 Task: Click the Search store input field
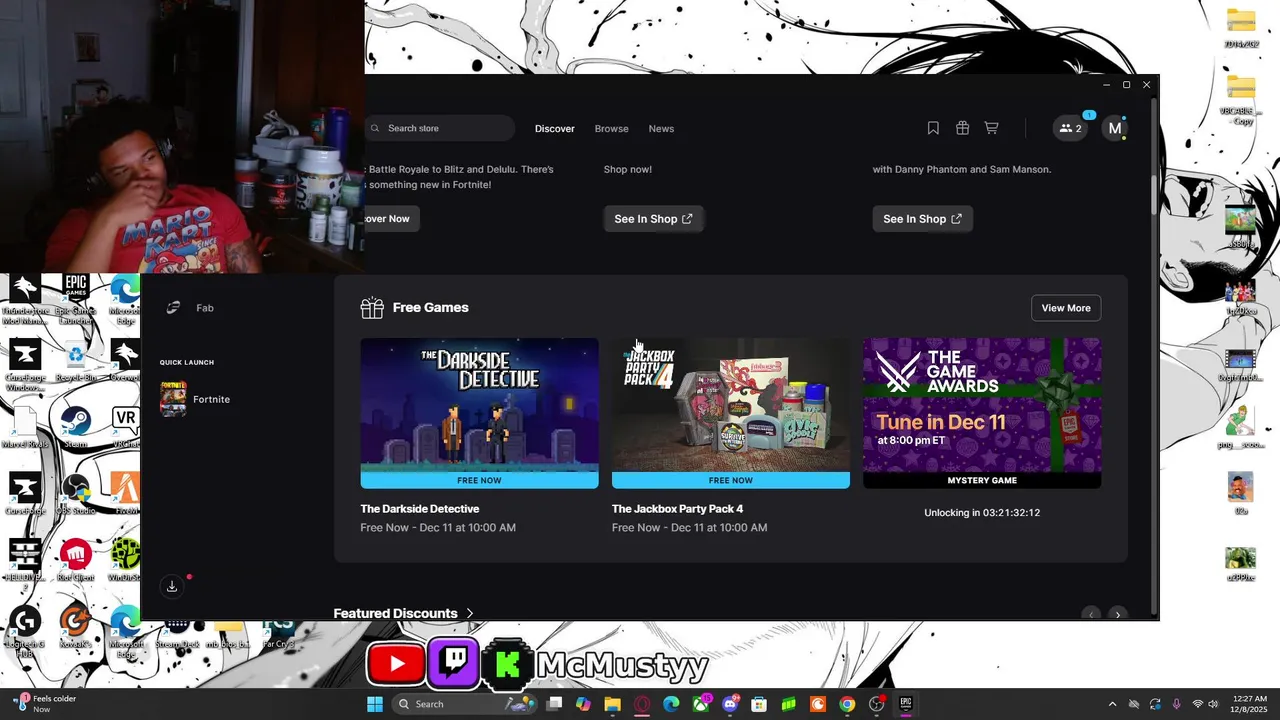[440, 128]
